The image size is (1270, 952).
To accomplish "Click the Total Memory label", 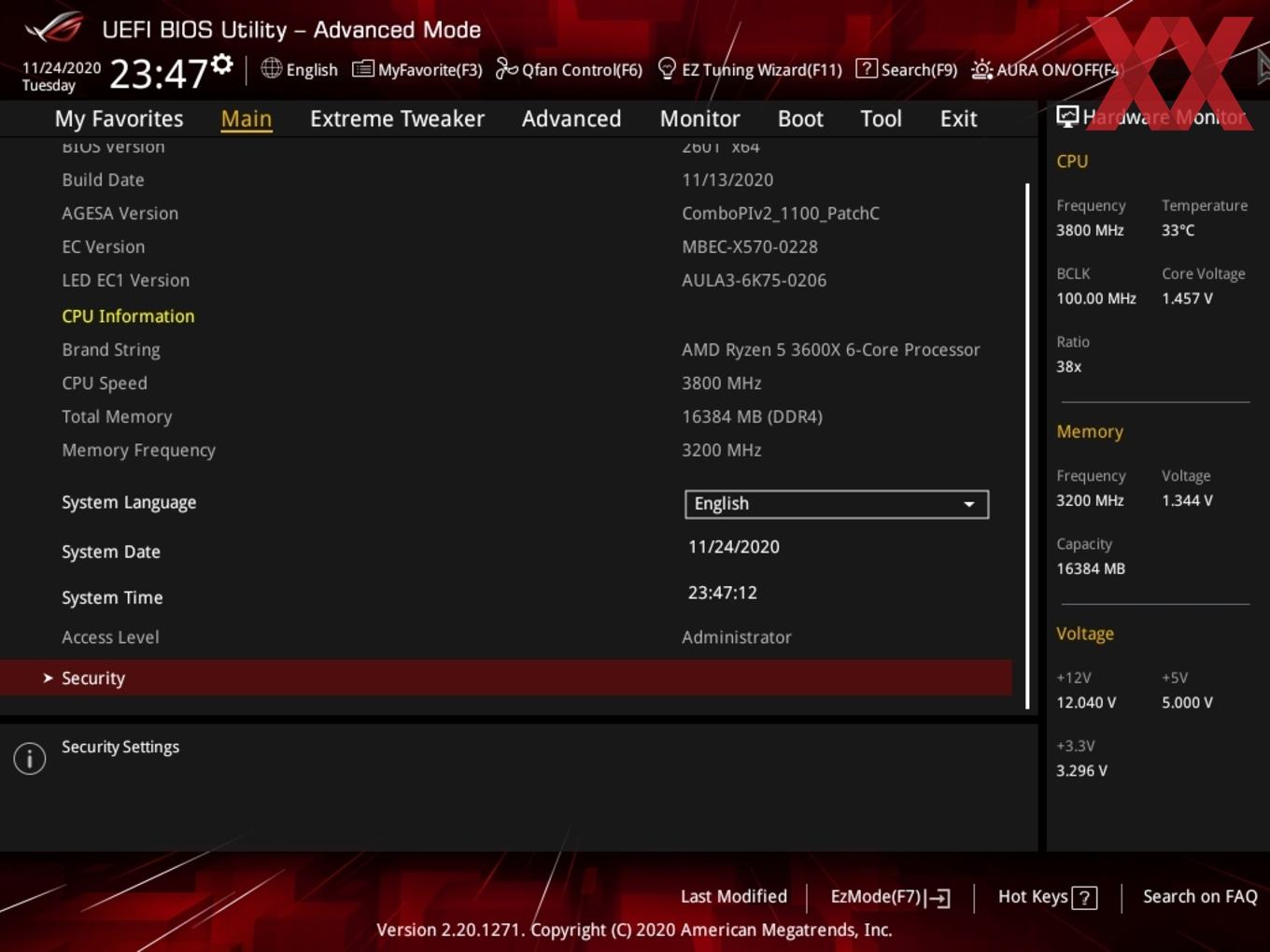I will (117, 416).
